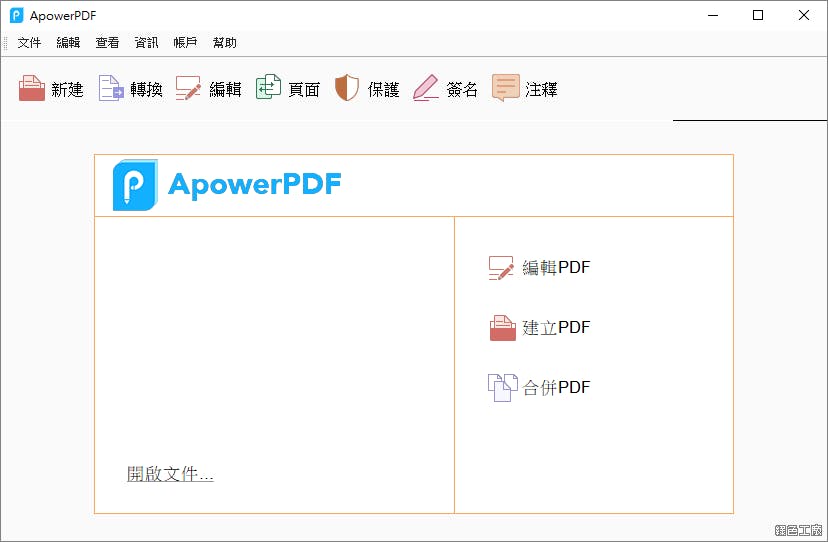Open the 查看 menu

coord(107,43)
